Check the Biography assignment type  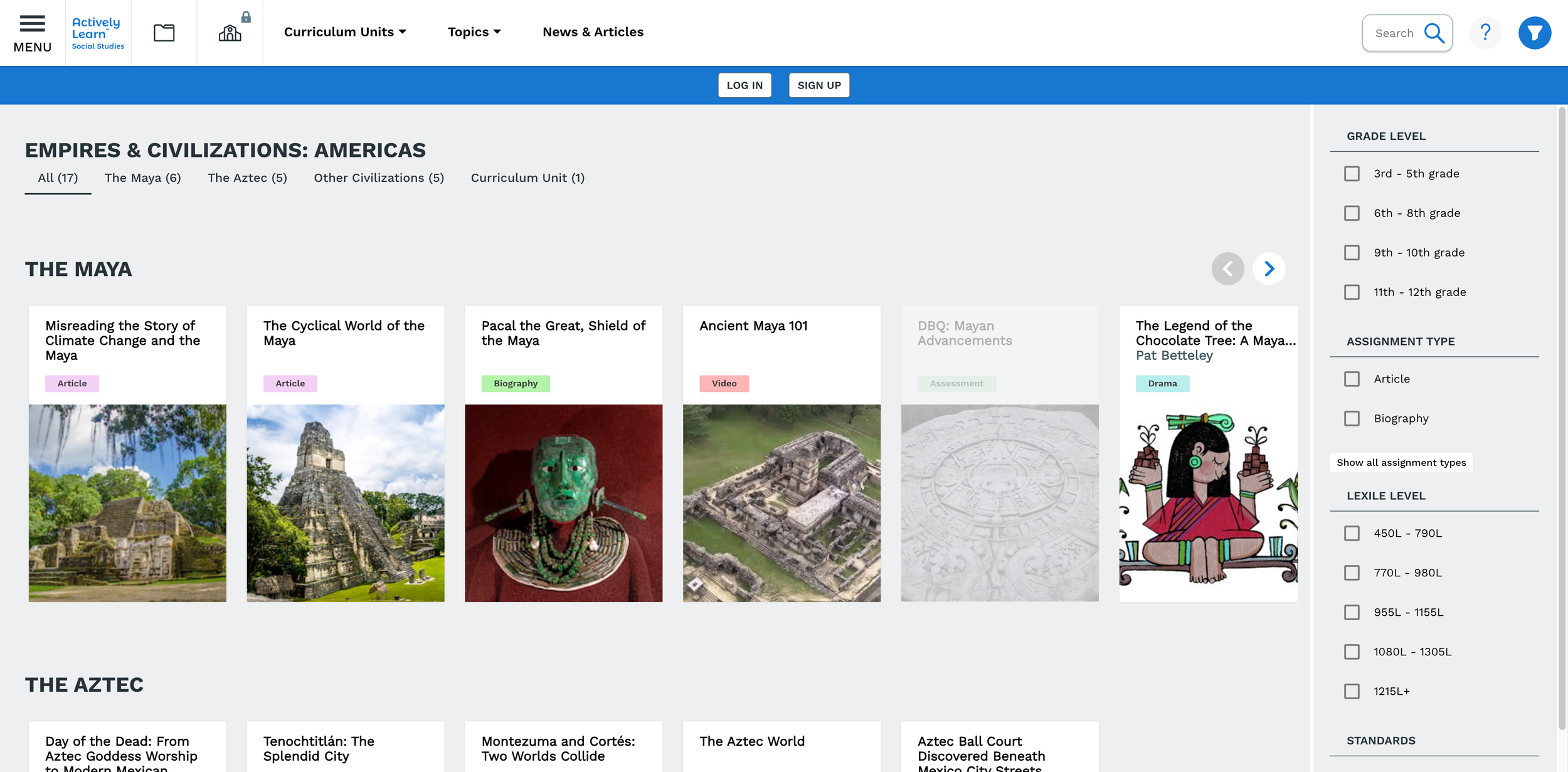1352,418
